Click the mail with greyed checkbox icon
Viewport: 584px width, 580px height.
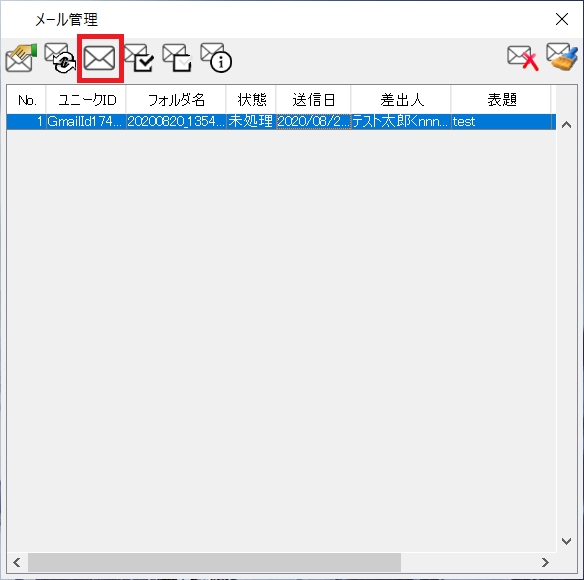tap(177, 58)
